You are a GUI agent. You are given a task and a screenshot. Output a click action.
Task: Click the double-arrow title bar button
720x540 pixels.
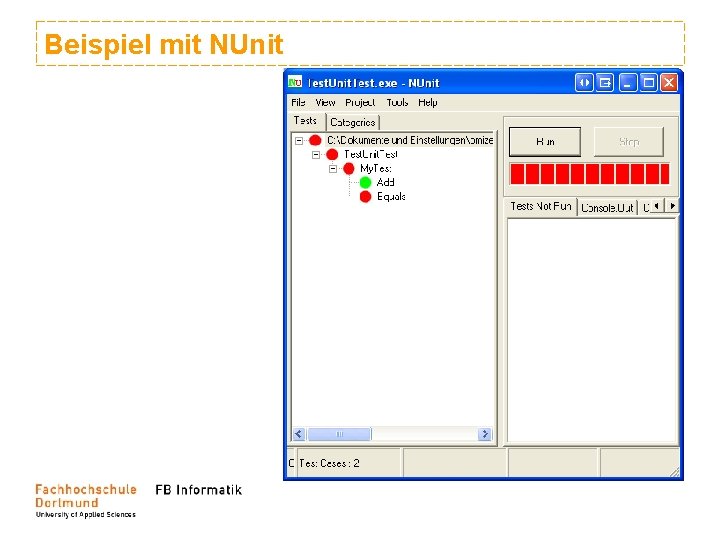click(x=584, y=83)
